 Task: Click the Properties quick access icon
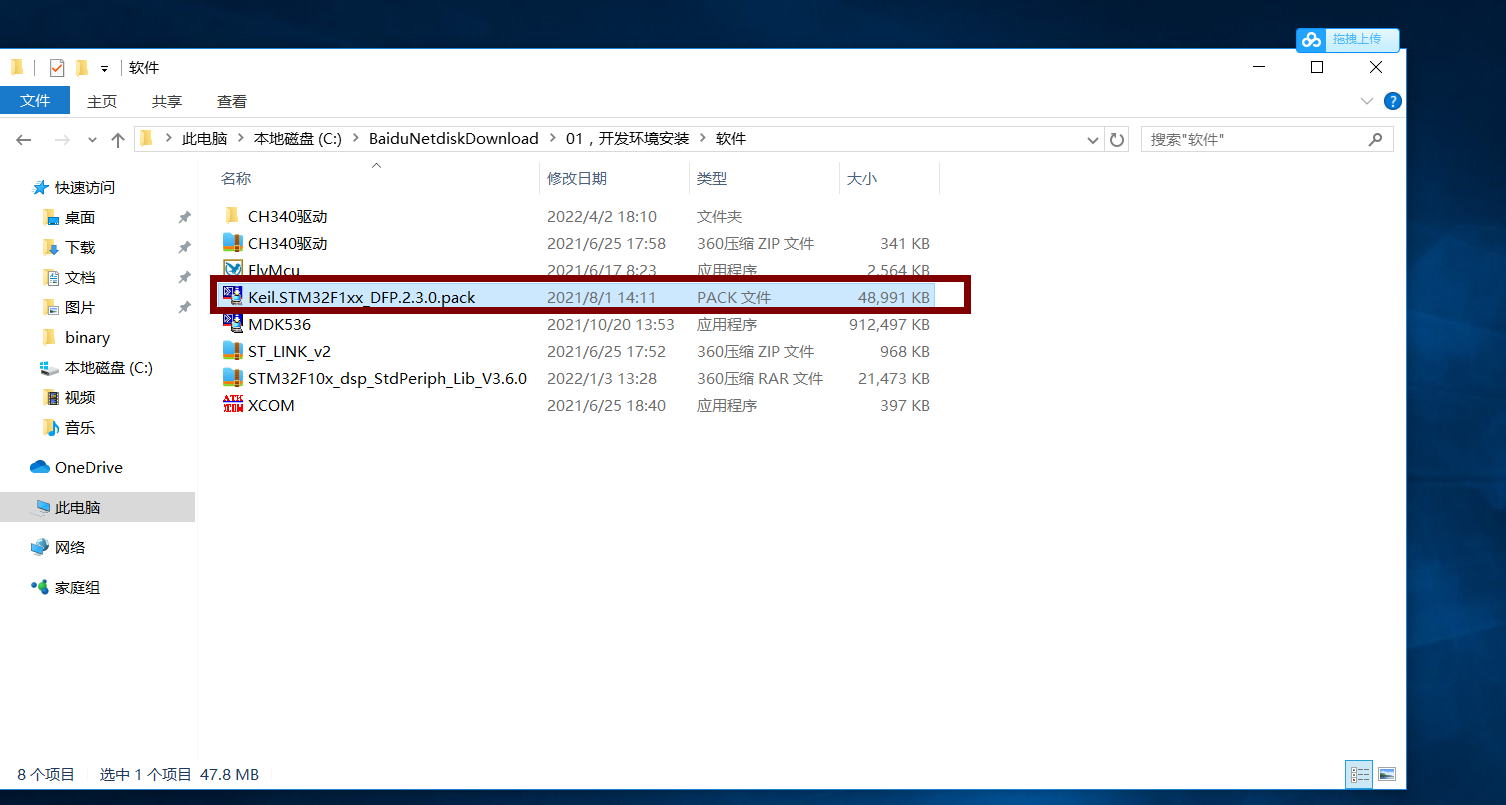tap(56, 68)
